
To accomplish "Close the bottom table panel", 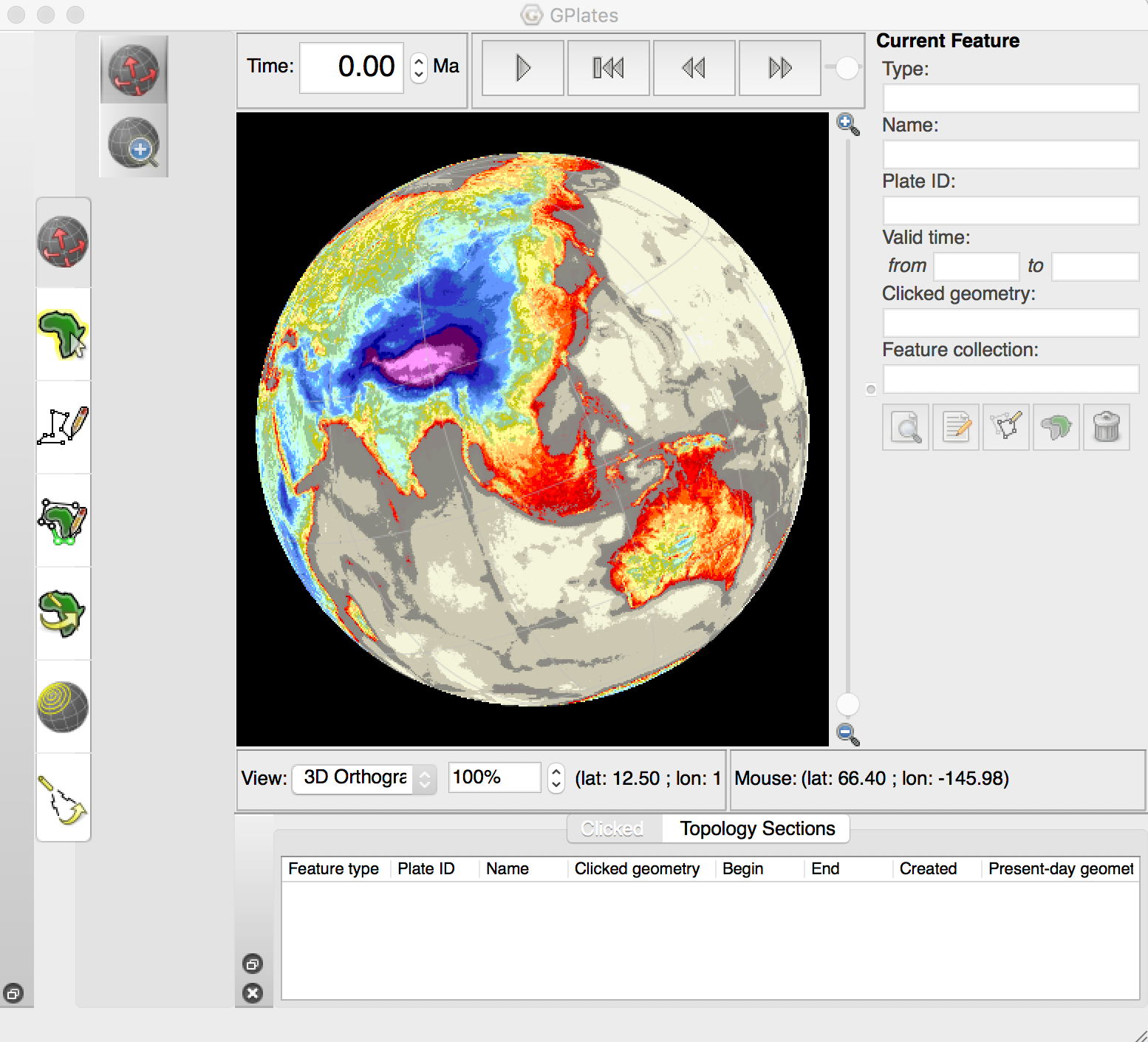I will click(x=253, y=993).
